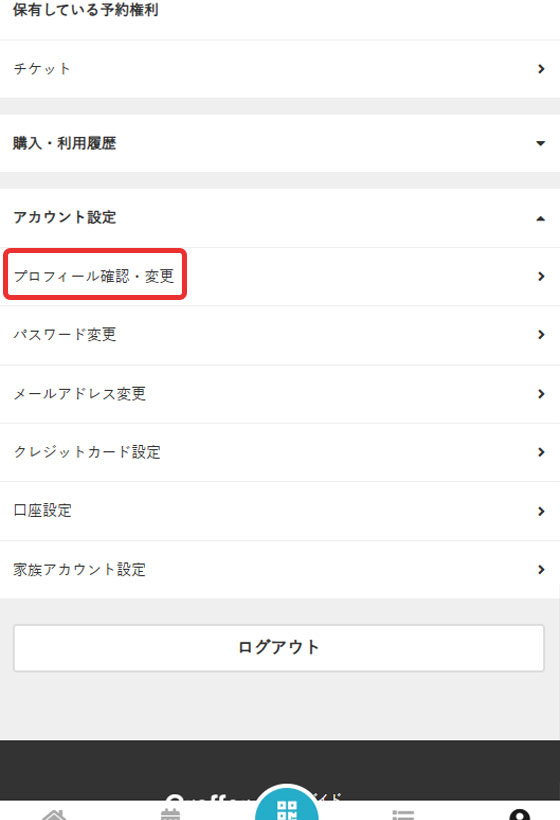Tap the blue QR code button

pyautogui.click(x=287, y=804)
